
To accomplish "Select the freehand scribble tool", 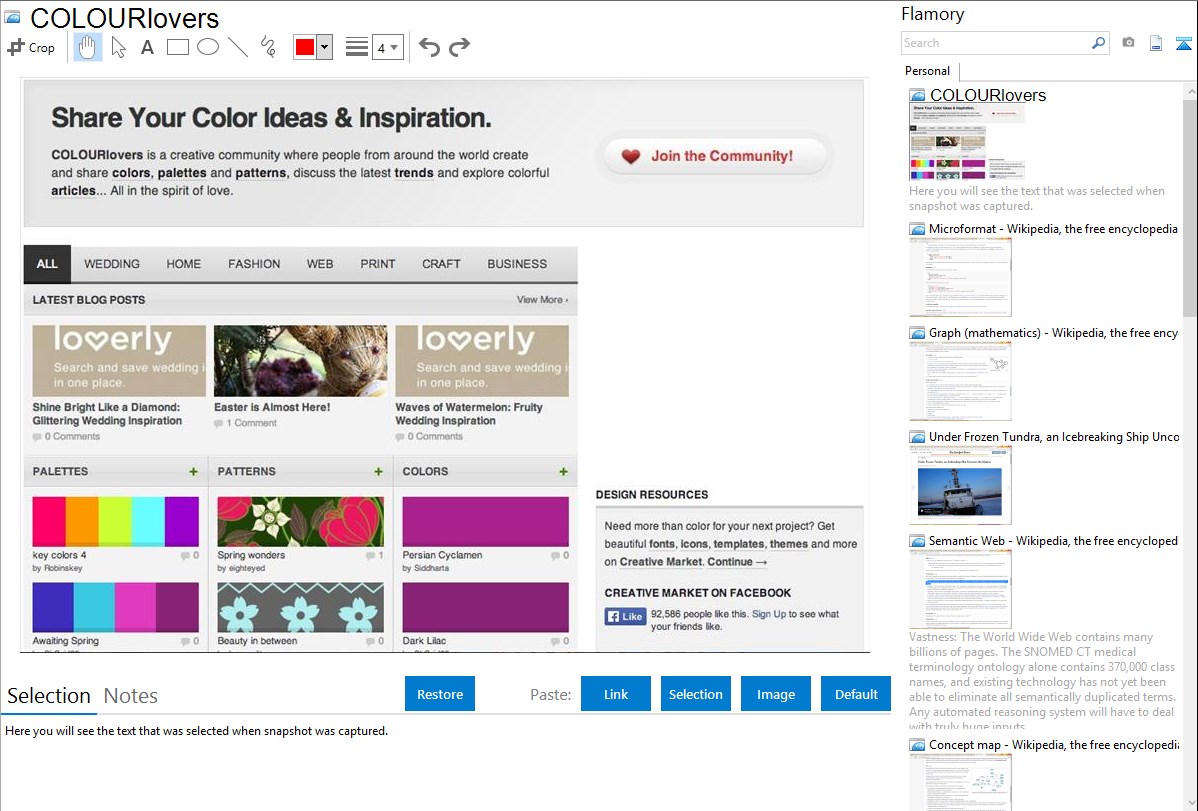I will 268,47.
